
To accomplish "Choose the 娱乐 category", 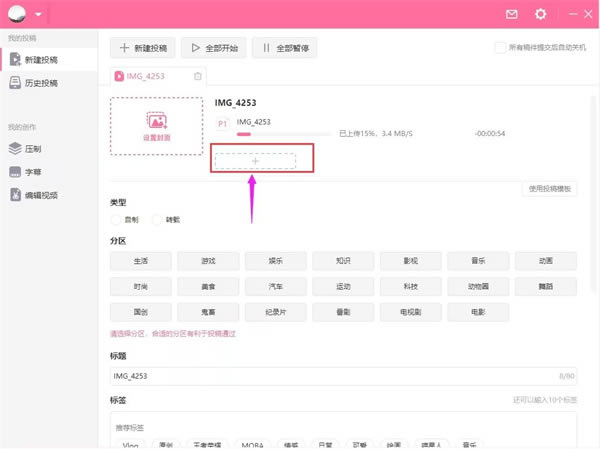I will point(276,261).
